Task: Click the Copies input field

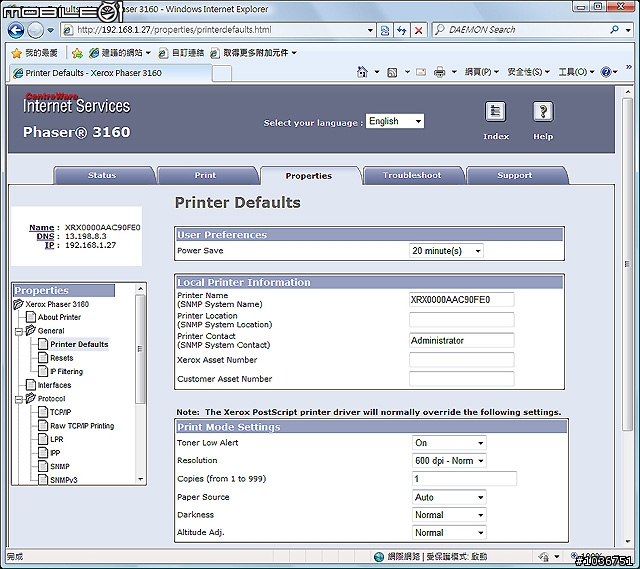Action: tap(464, 479)
